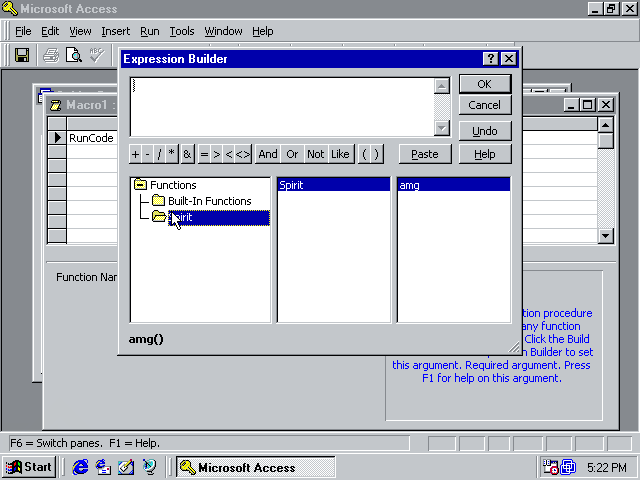Click the Paste button
The image size is (640, 480).
click(x=425, y=154)
